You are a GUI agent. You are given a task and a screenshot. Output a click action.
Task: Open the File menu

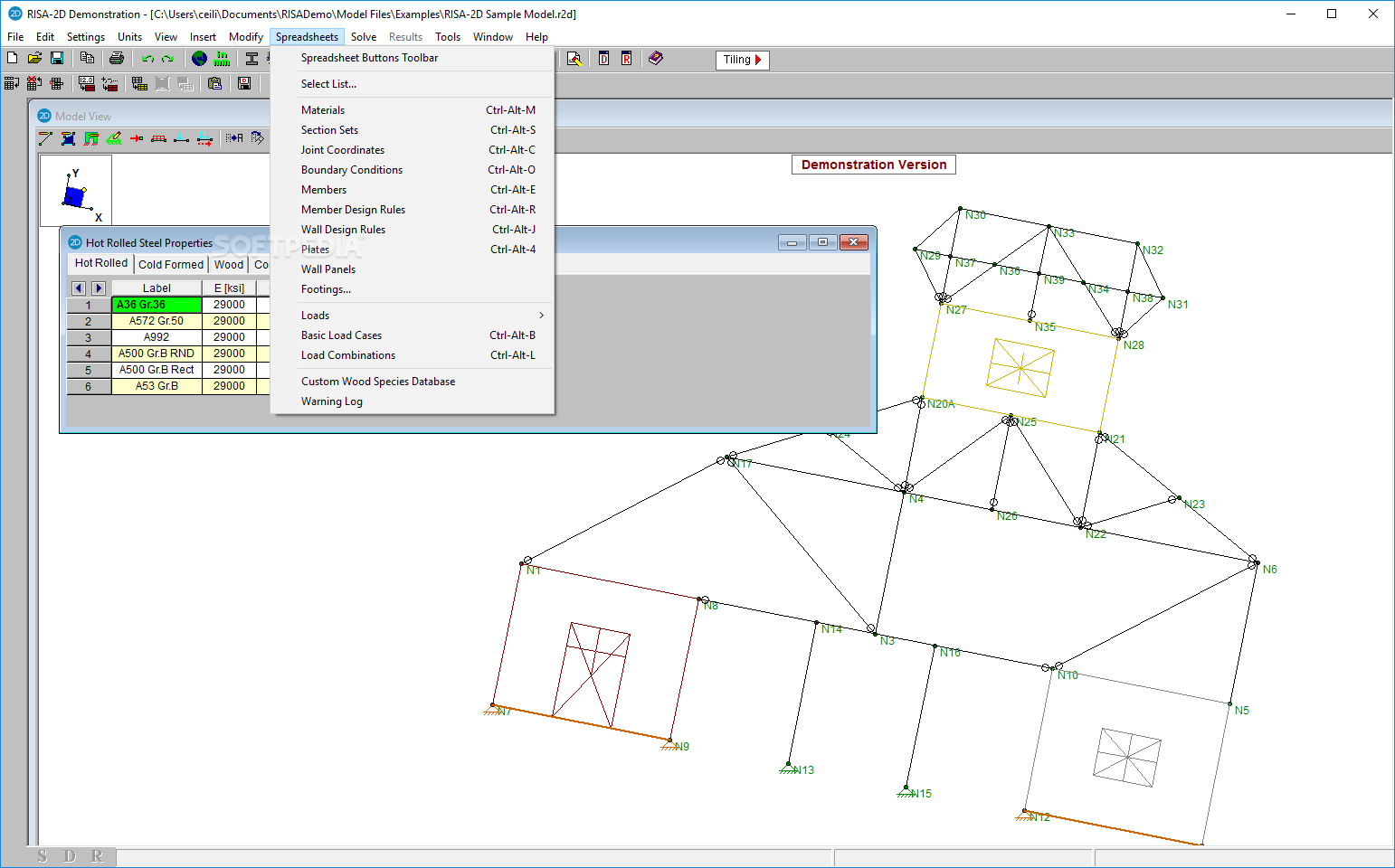click(x=15, y=37)
